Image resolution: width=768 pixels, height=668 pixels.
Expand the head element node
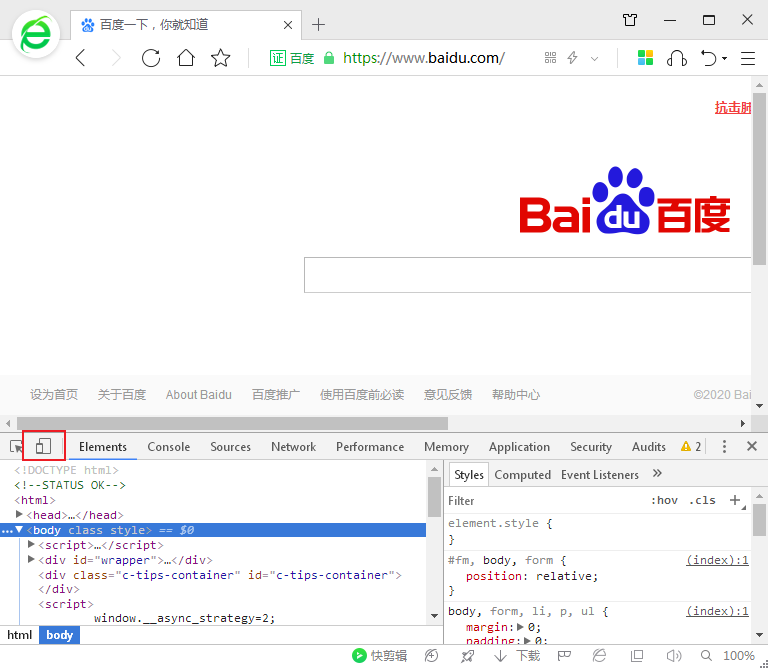19,514
